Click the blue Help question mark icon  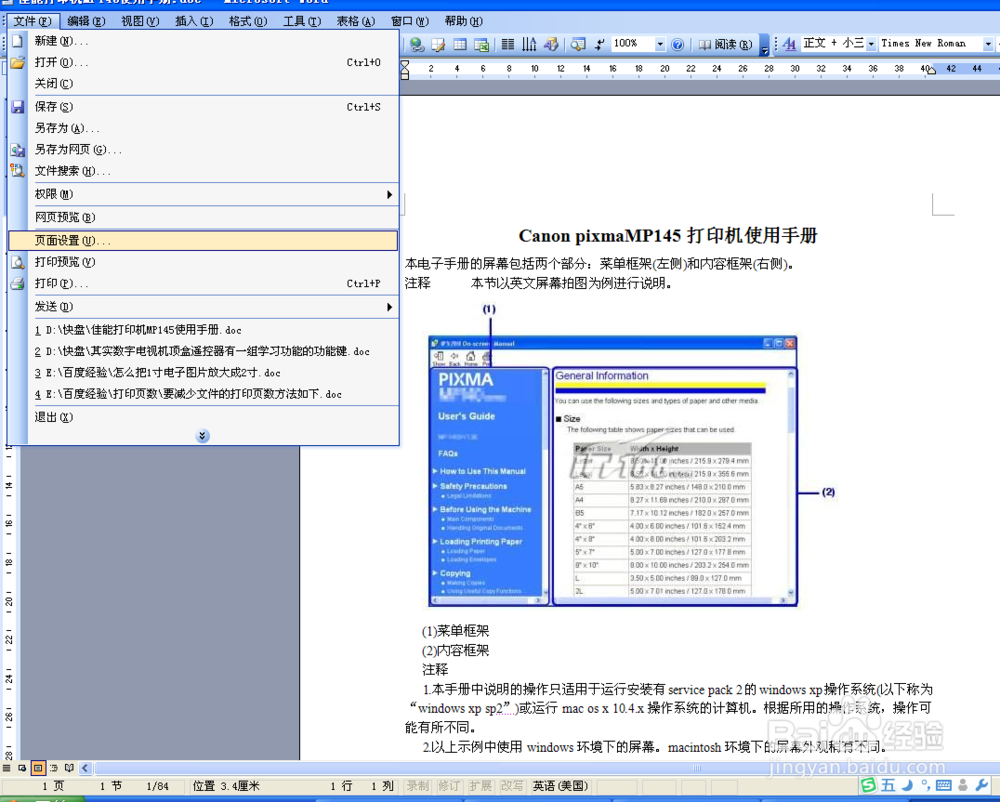[x=677, y=44]
